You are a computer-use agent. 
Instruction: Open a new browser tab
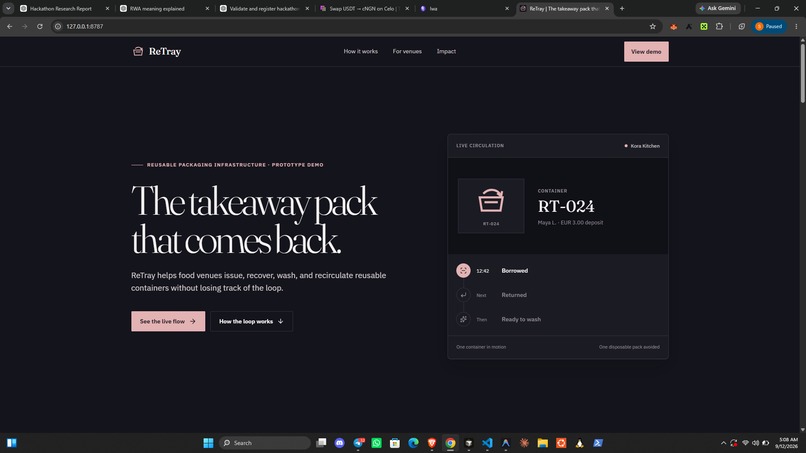coord(622,9)
